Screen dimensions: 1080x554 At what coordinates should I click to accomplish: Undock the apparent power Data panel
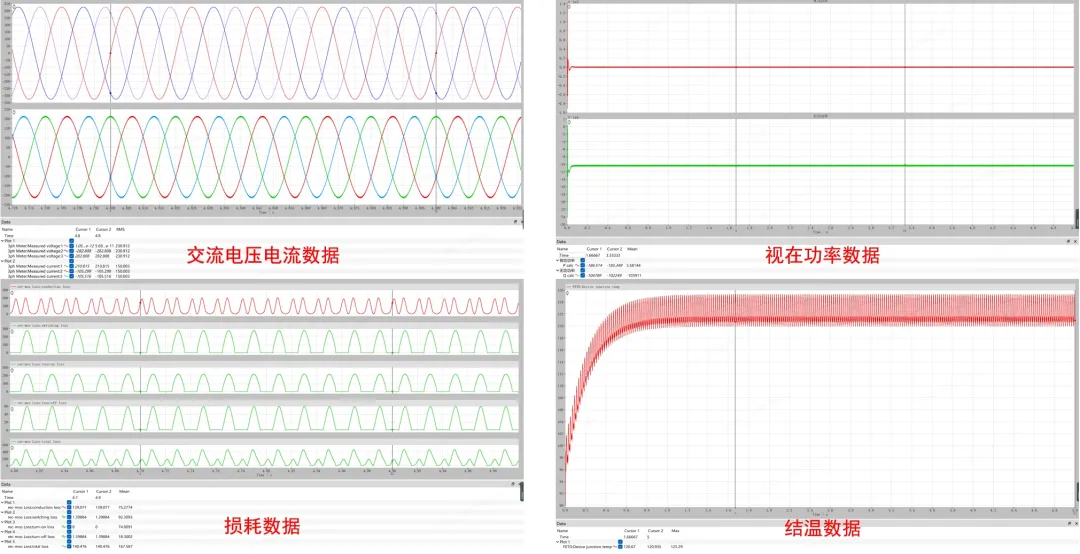point(1066,241)
